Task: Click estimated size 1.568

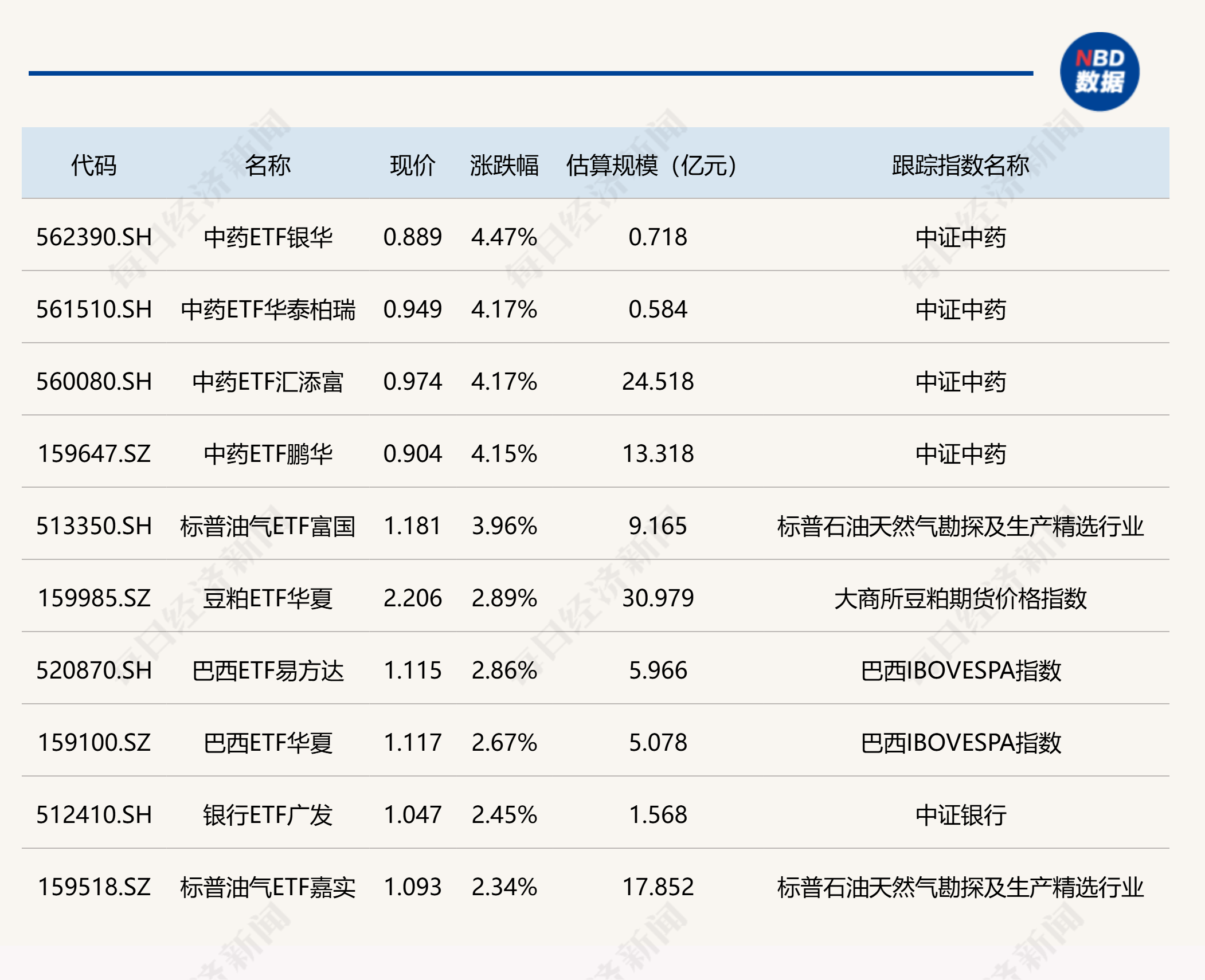Action: click(658, 815)
